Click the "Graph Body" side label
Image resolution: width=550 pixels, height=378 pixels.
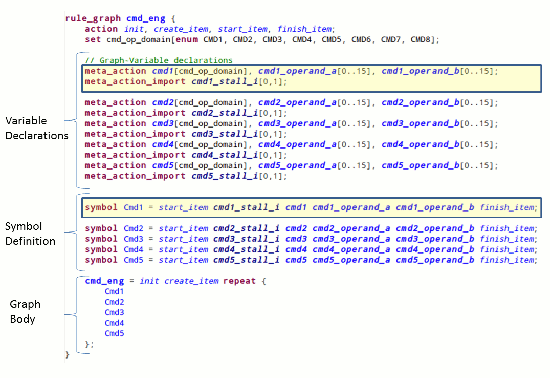coord(25,311)
